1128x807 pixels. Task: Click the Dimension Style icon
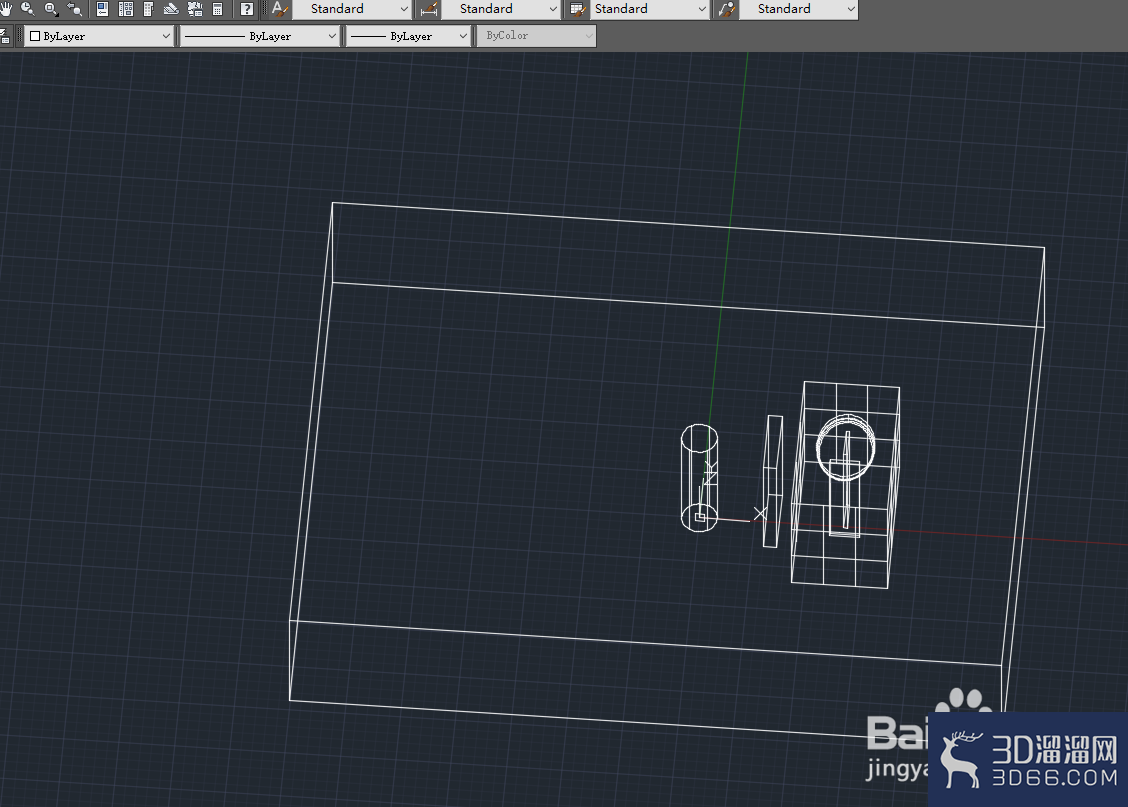[429, 9]
